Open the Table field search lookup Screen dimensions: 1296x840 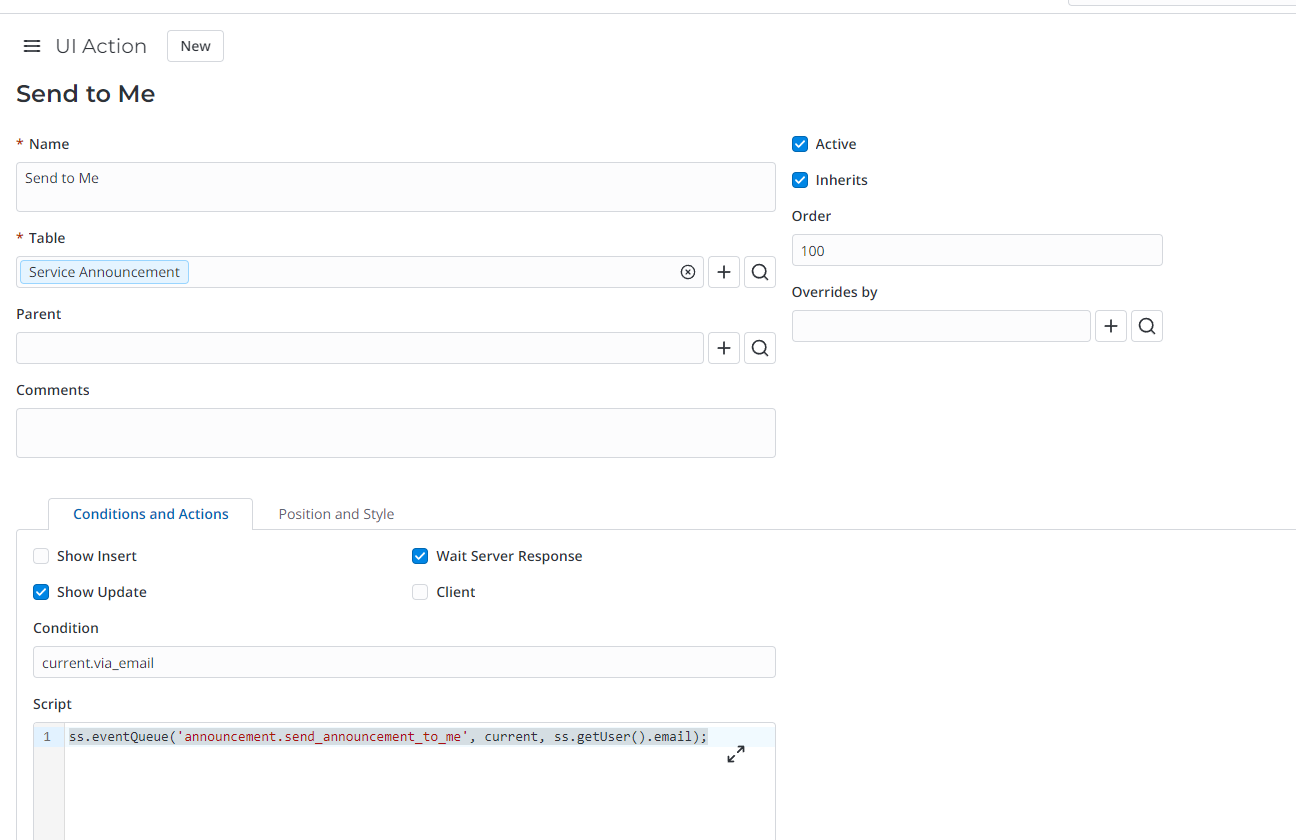[760, 272]
